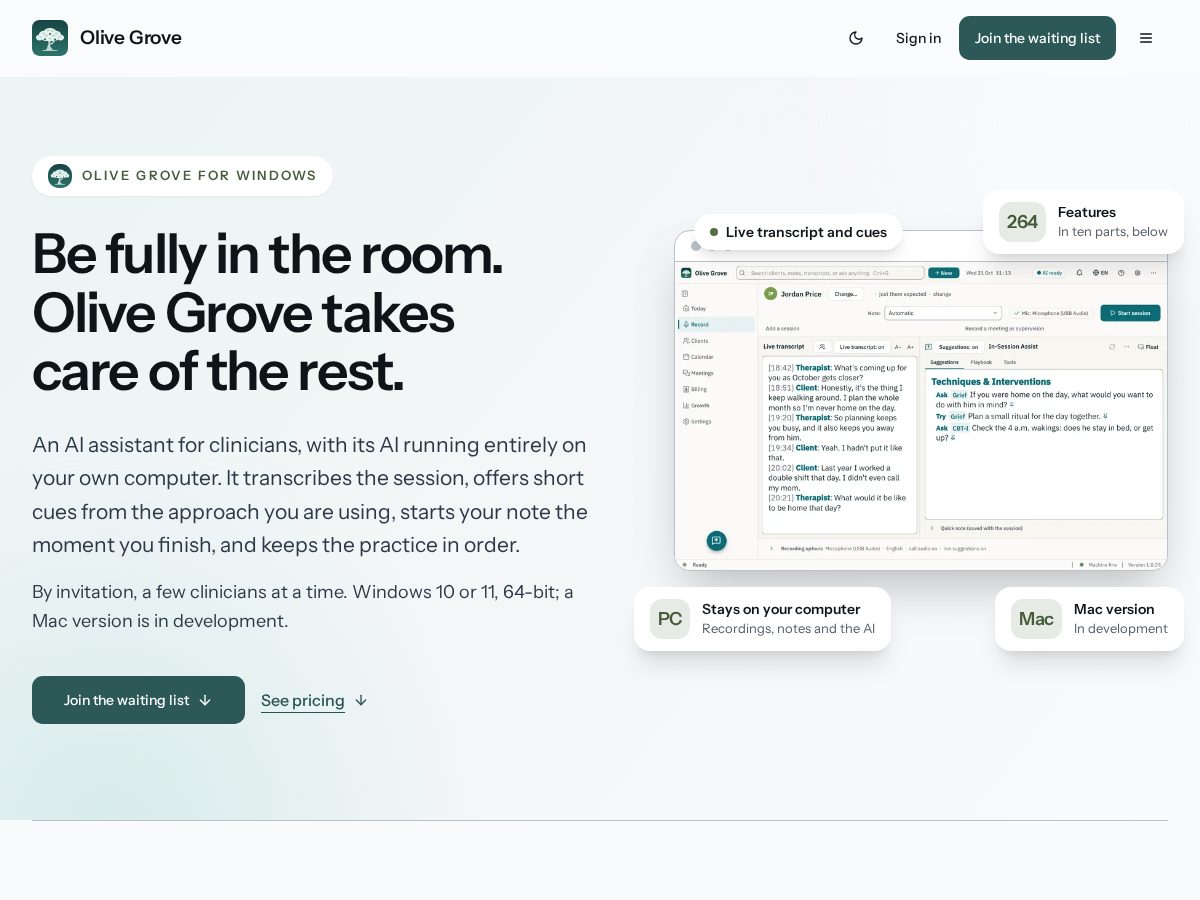Image resolution: width=1200 pixels, height=900 pixels.
Task: Click the In-Session Assist more options dots
Action: click(x=1127, y=347)
